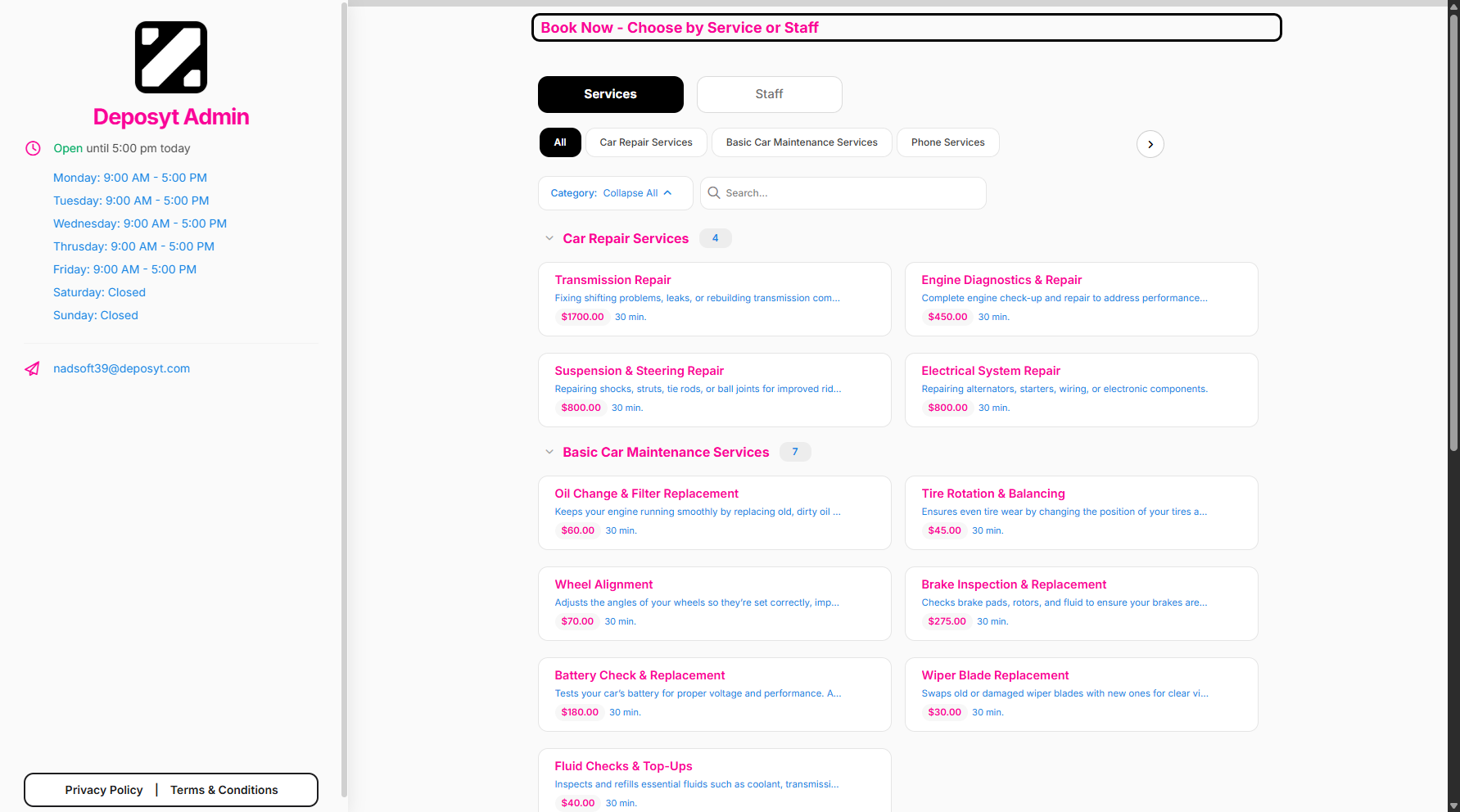Open the Privacy Policy link
Image resolution: width=1460 pixels, height=812 pixels.
(x=104, y=790)
